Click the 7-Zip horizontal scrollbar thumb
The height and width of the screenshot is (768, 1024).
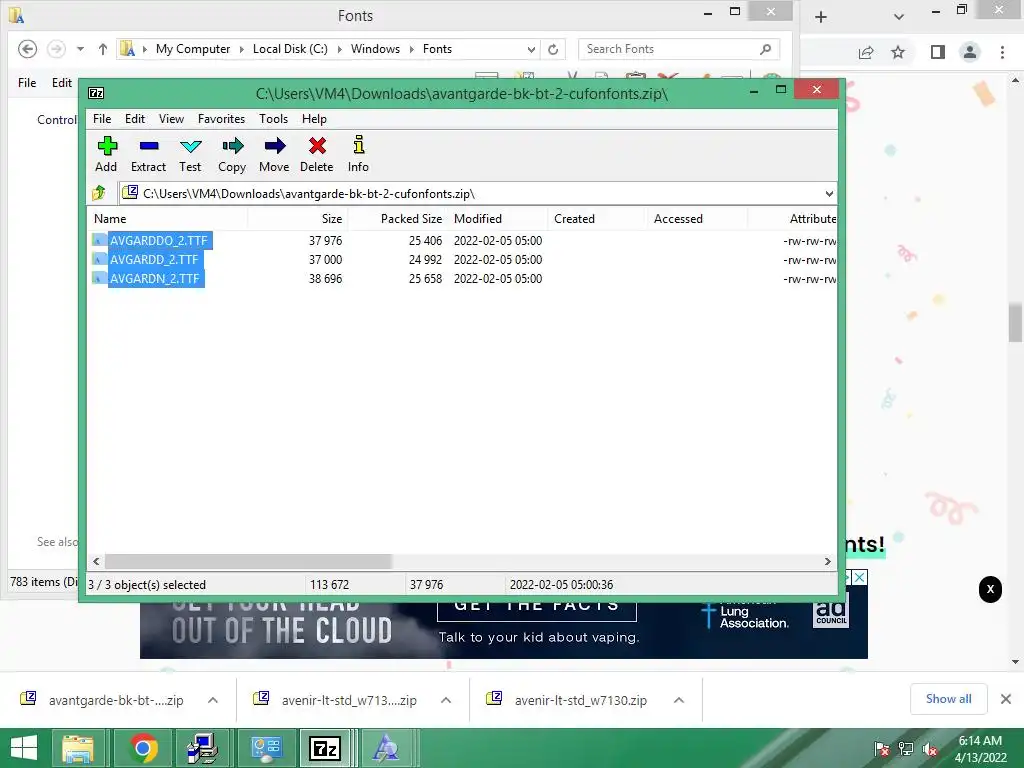pos(248,561)
